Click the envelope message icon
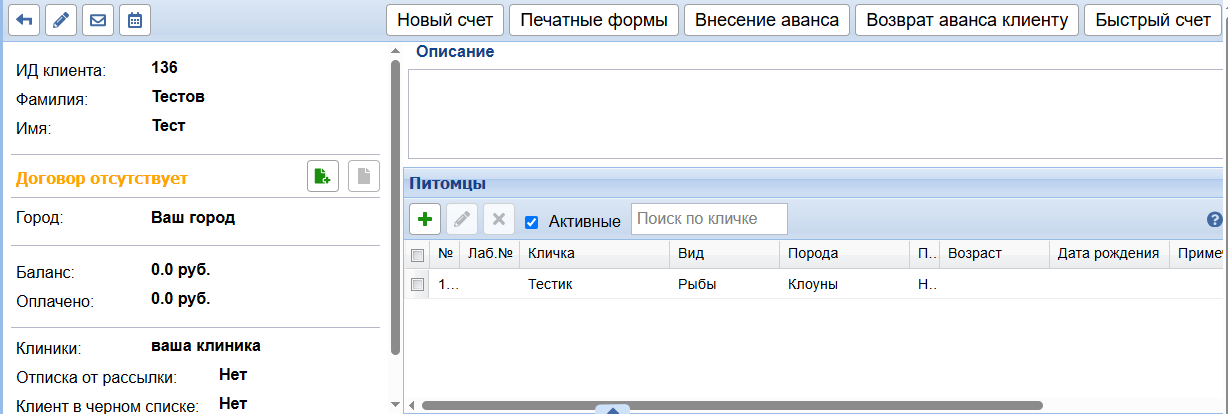This screenshot has height=414, width=1228. click(97, 19)
